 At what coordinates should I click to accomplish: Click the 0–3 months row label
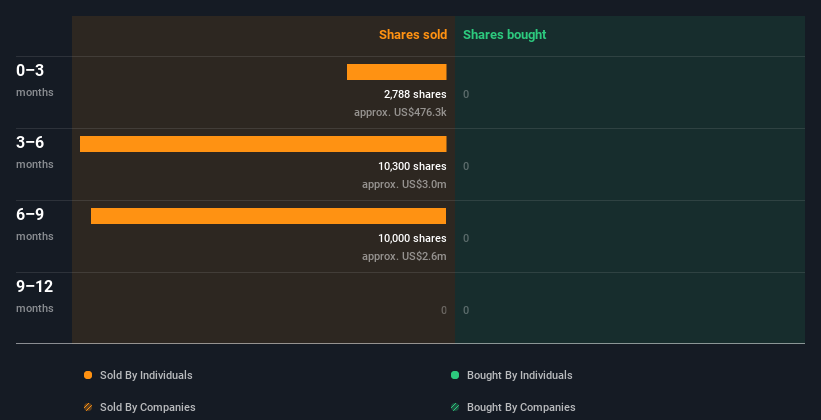[35, 80]
